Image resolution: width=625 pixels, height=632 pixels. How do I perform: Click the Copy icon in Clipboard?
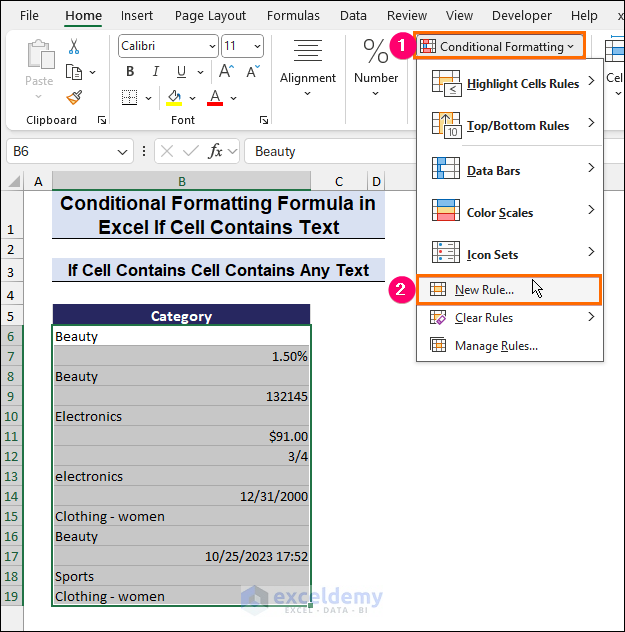pyautogui.click(x=74, y=72)
